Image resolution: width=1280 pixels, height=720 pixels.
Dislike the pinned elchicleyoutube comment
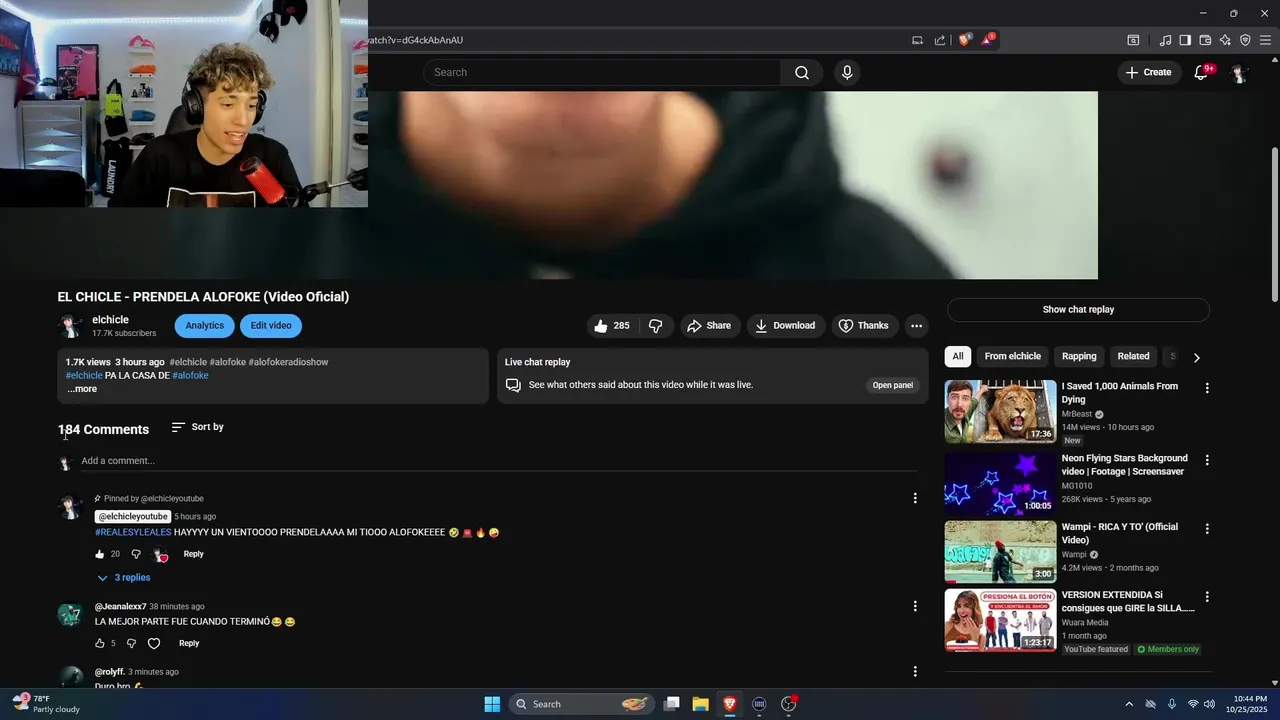[x=136, y=554]
